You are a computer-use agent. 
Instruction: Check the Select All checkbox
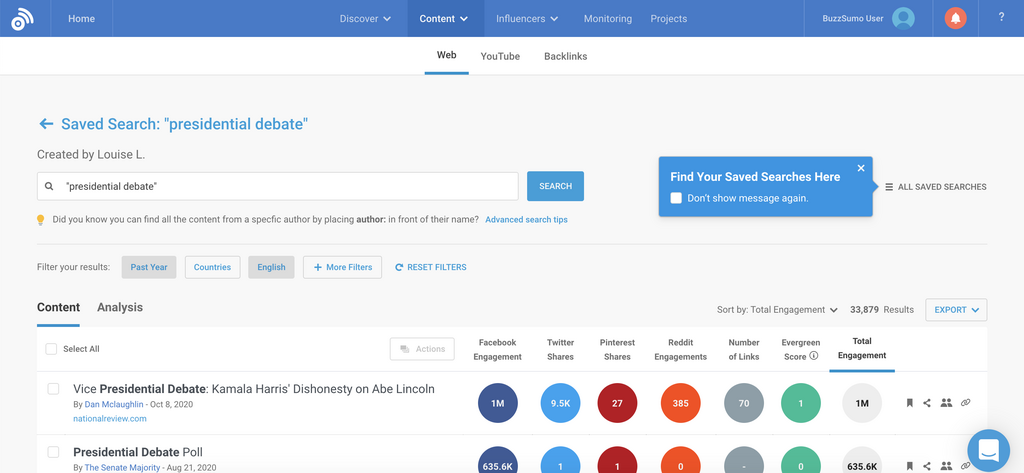(x=52, y=349)
